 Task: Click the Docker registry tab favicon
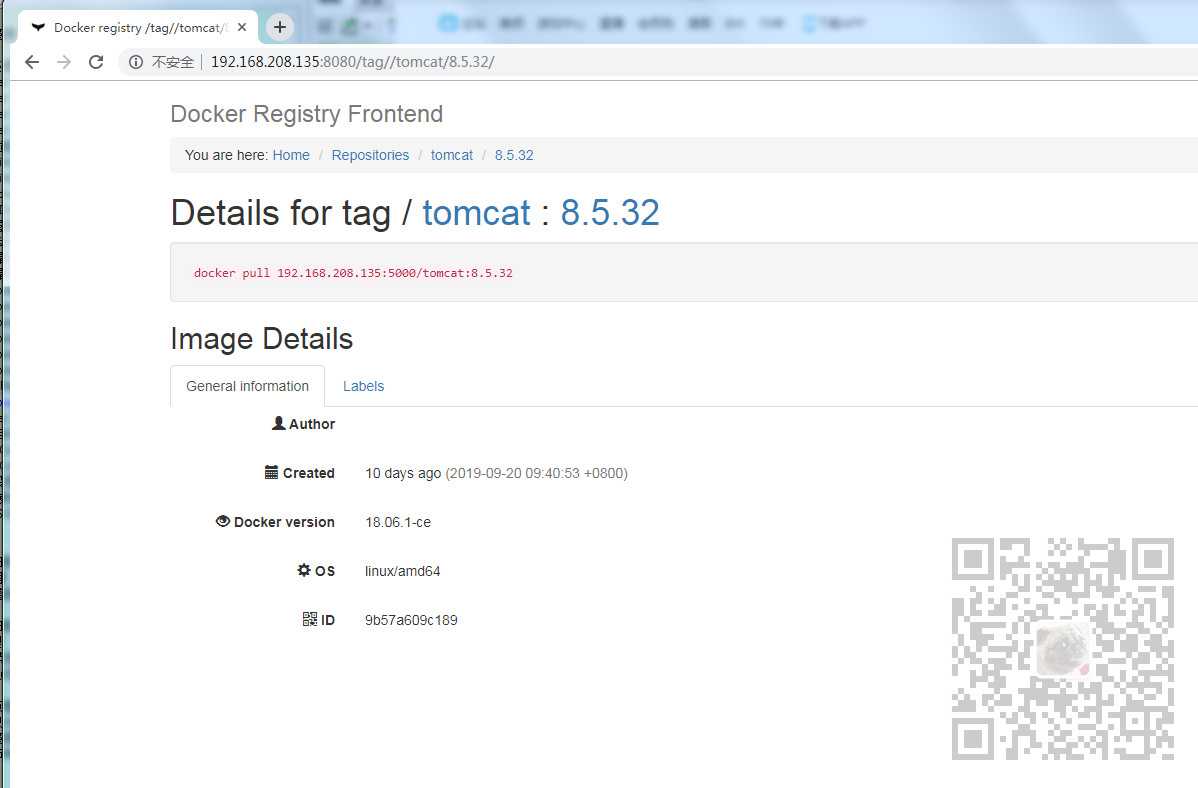coord(37,28)
